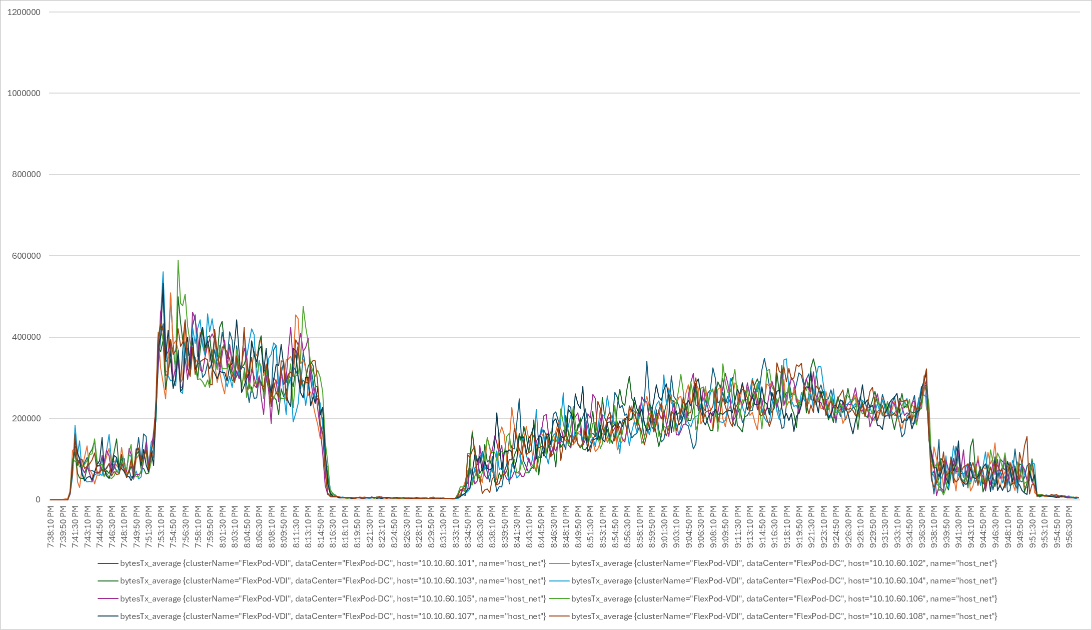The height and width of the screenshot is (630, 1092).
Task: Click the 0 value on y-axis
Action: (38, 500)
